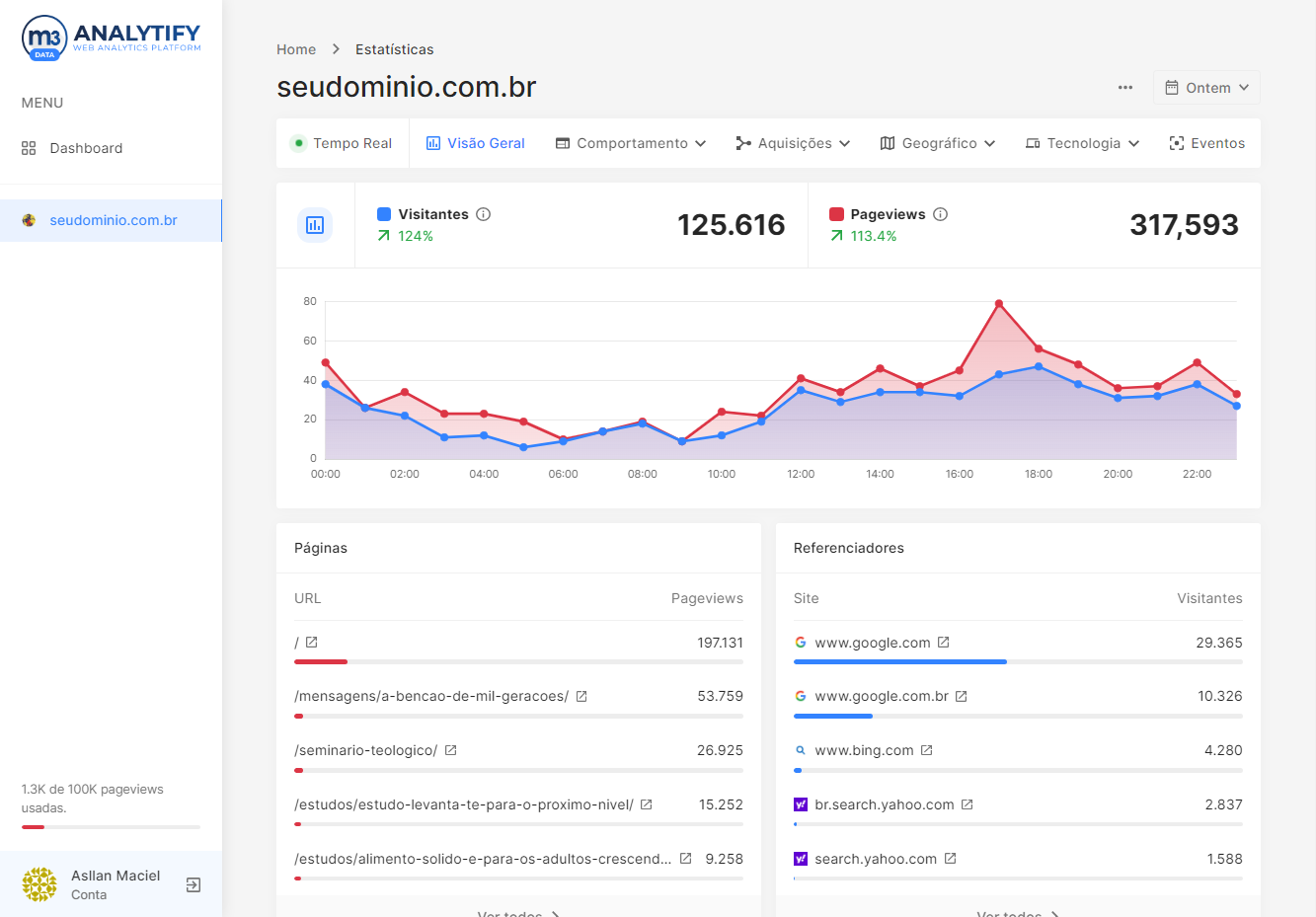Open Dashboard from the sidebar menu
Screen dimensions: 1316x917
[86, 148]
